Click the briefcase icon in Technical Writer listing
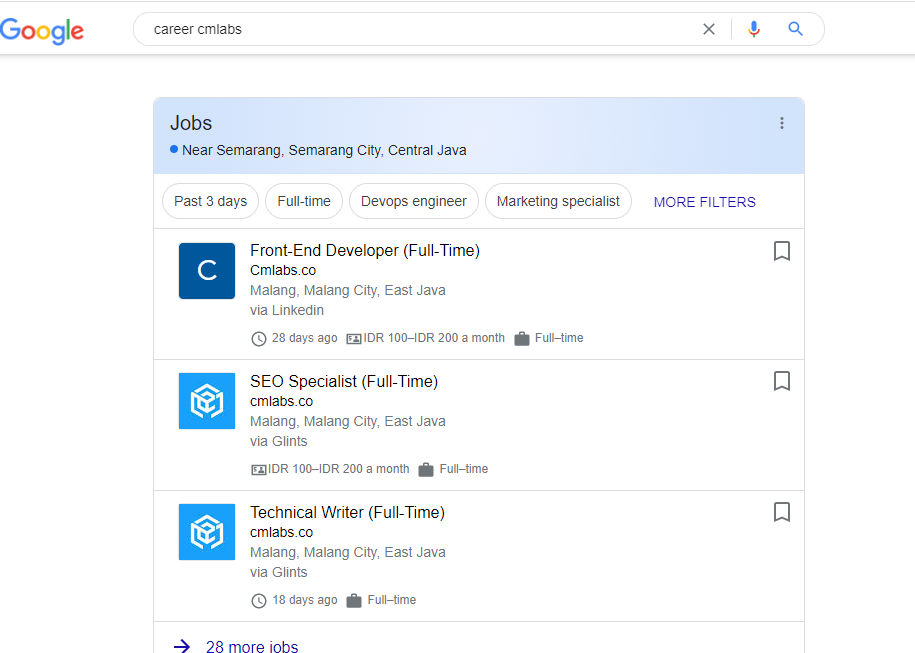The width and height of the screenshot is (915, 653). pos(354,600)
